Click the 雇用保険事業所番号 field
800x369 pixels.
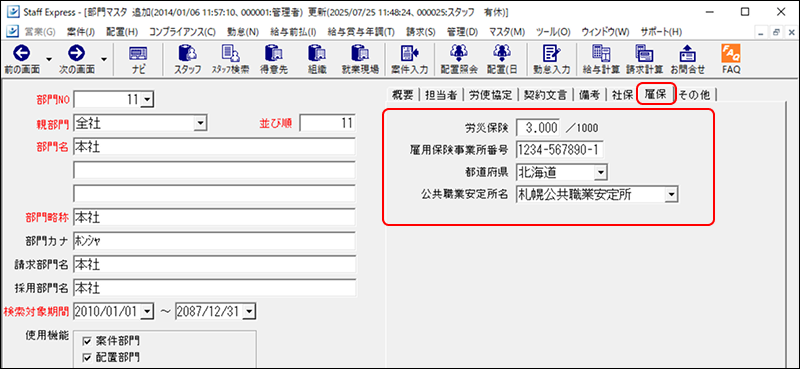point(560,149)
